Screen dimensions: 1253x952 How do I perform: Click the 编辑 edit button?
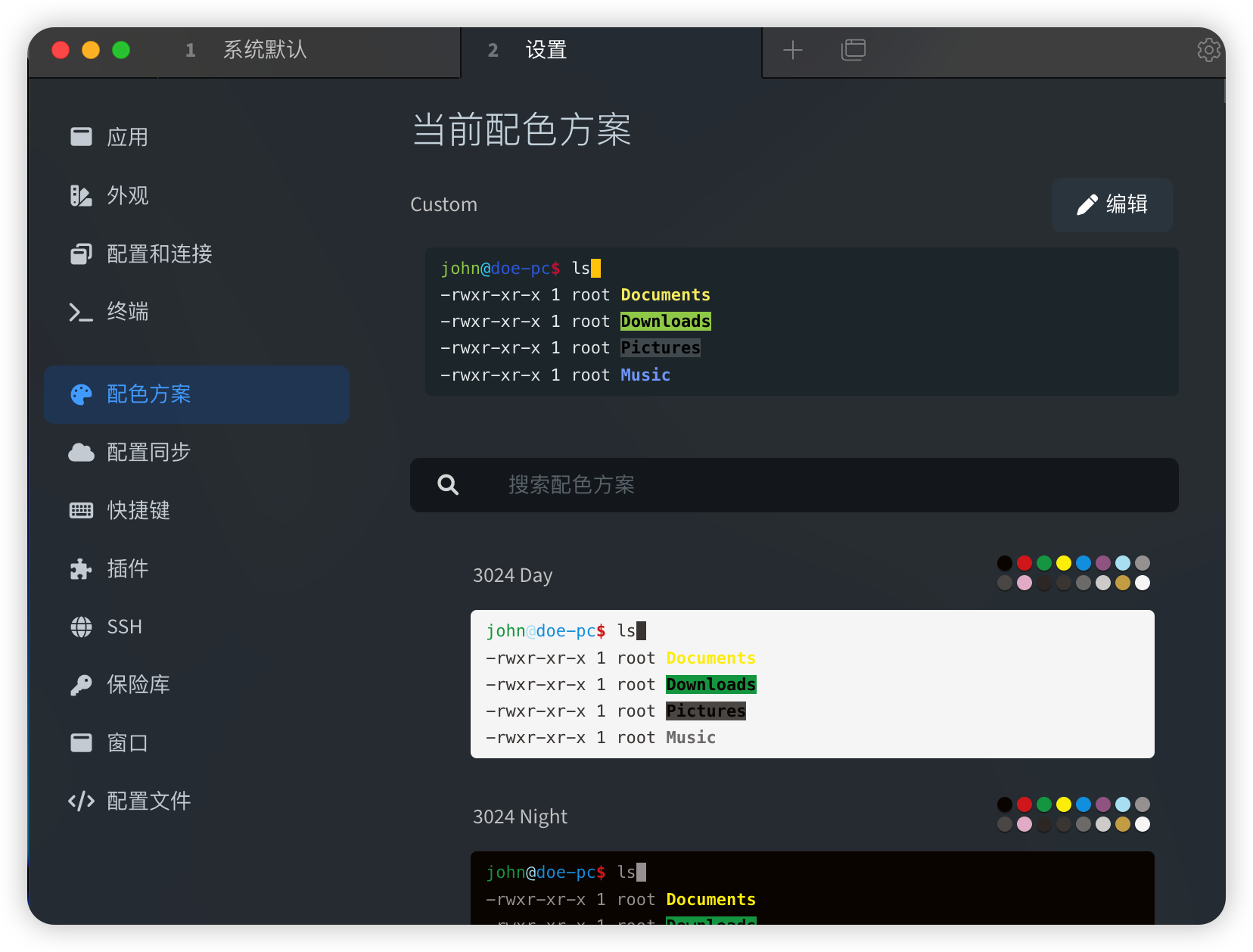tap(1112, 204)
